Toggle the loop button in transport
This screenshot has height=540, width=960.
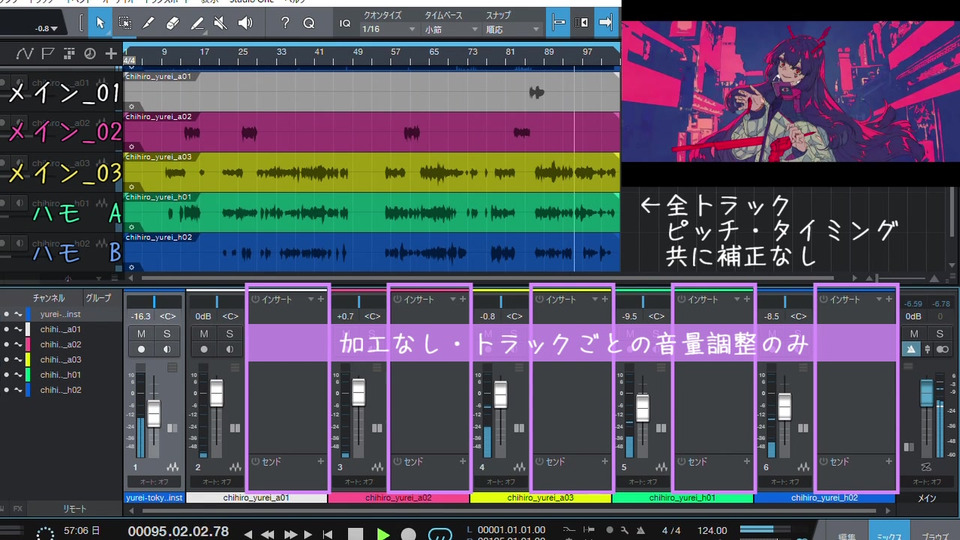coord(440,534)
